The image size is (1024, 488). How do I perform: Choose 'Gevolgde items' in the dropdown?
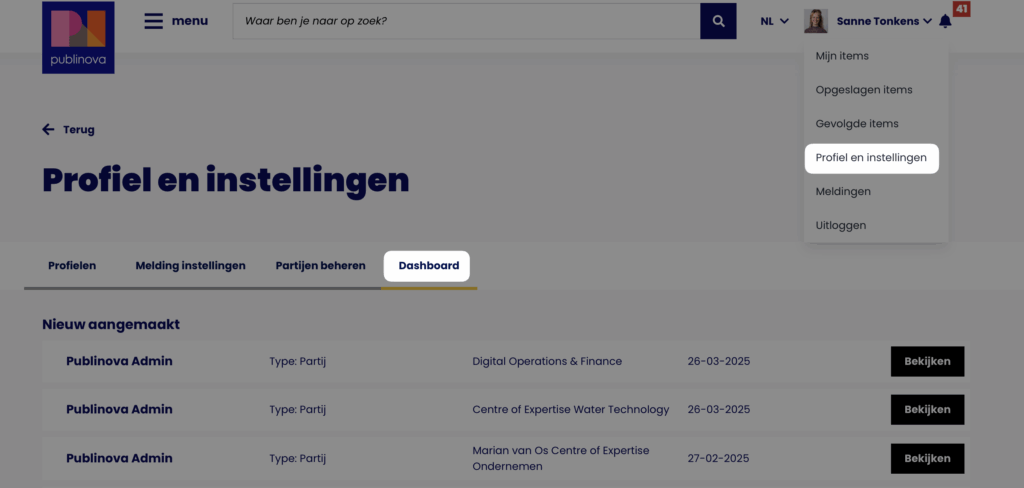pos(857,124)
